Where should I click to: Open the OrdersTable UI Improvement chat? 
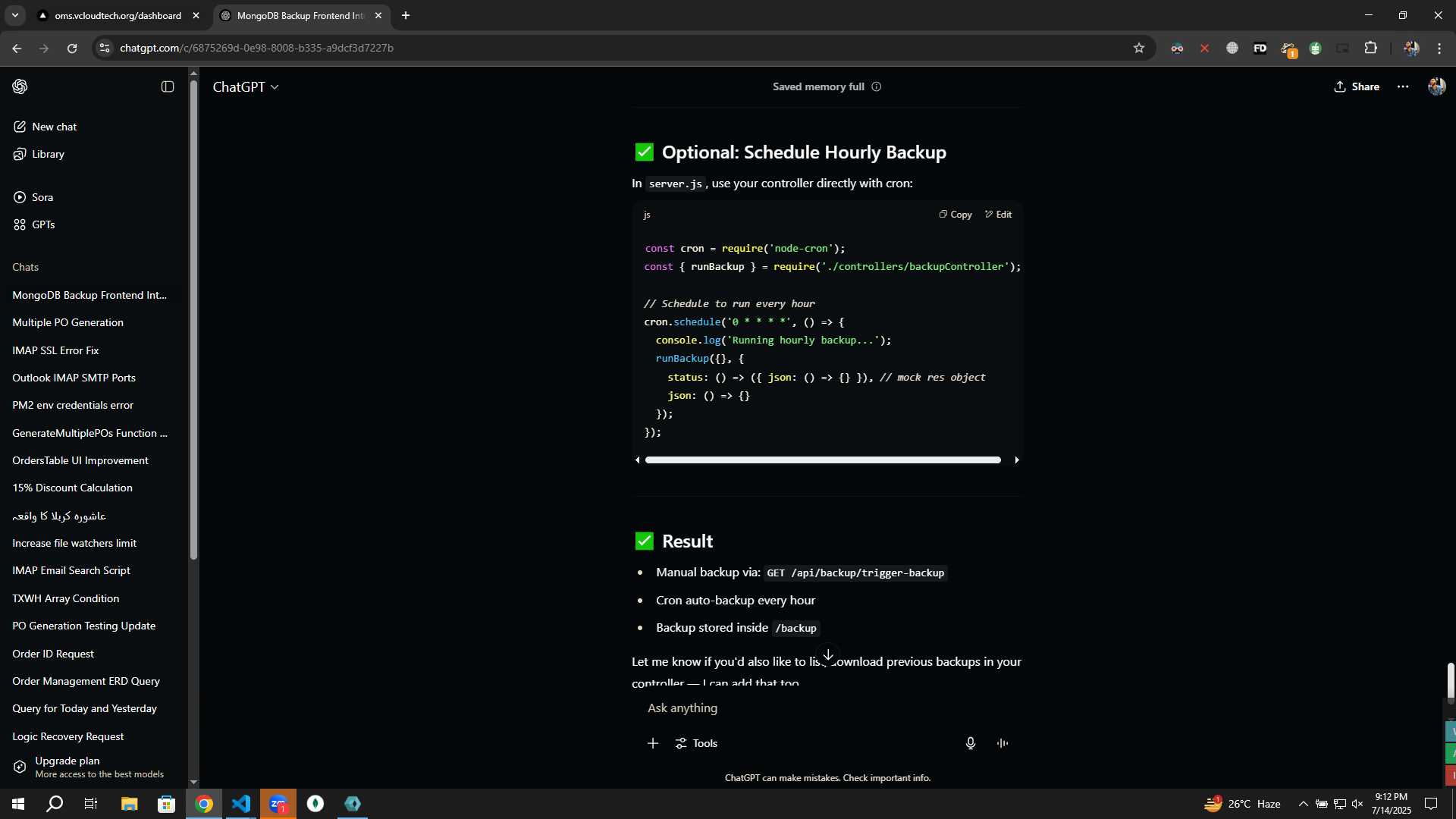(x=80, y=460)
